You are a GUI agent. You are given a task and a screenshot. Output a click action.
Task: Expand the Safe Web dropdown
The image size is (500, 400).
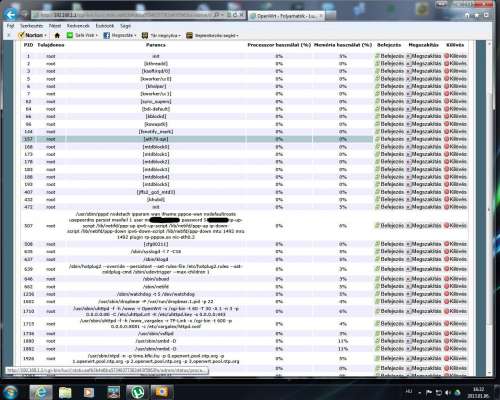coord(97,36)
